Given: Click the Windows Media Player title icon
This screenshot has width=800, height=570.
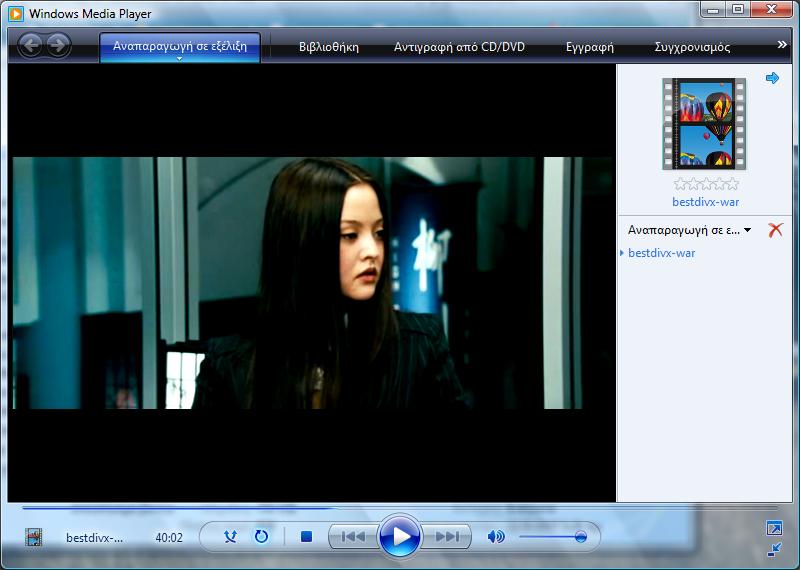Looking at the screenshot, I should 16,14.
